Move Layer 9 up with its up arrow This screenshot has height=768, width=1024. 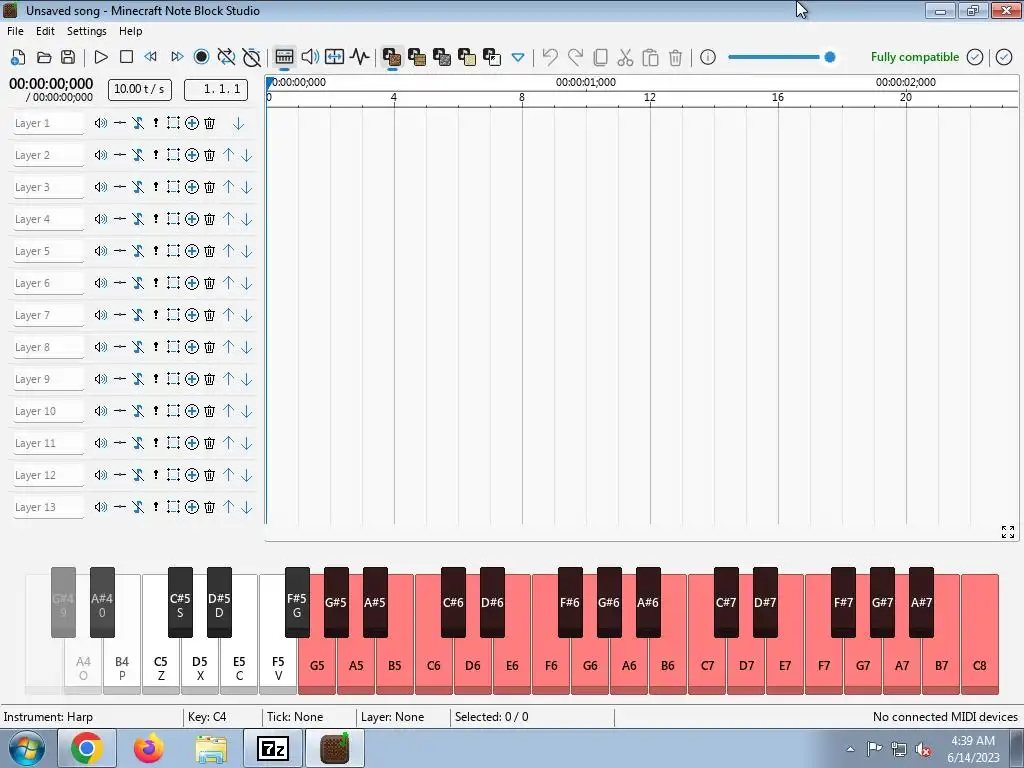[229, 379]
